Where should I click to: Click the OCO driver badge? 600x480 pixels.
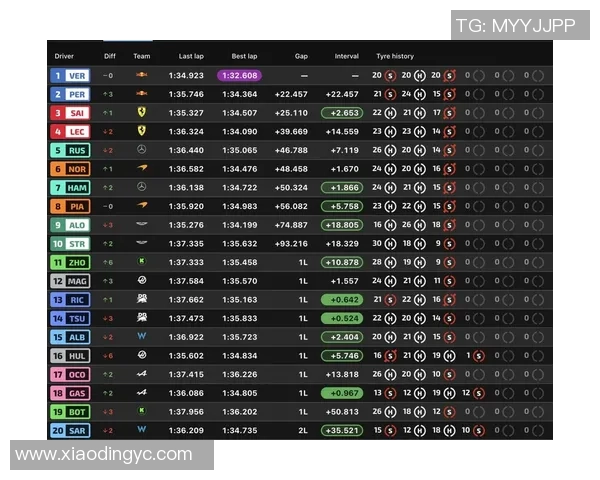coord(70,374)
